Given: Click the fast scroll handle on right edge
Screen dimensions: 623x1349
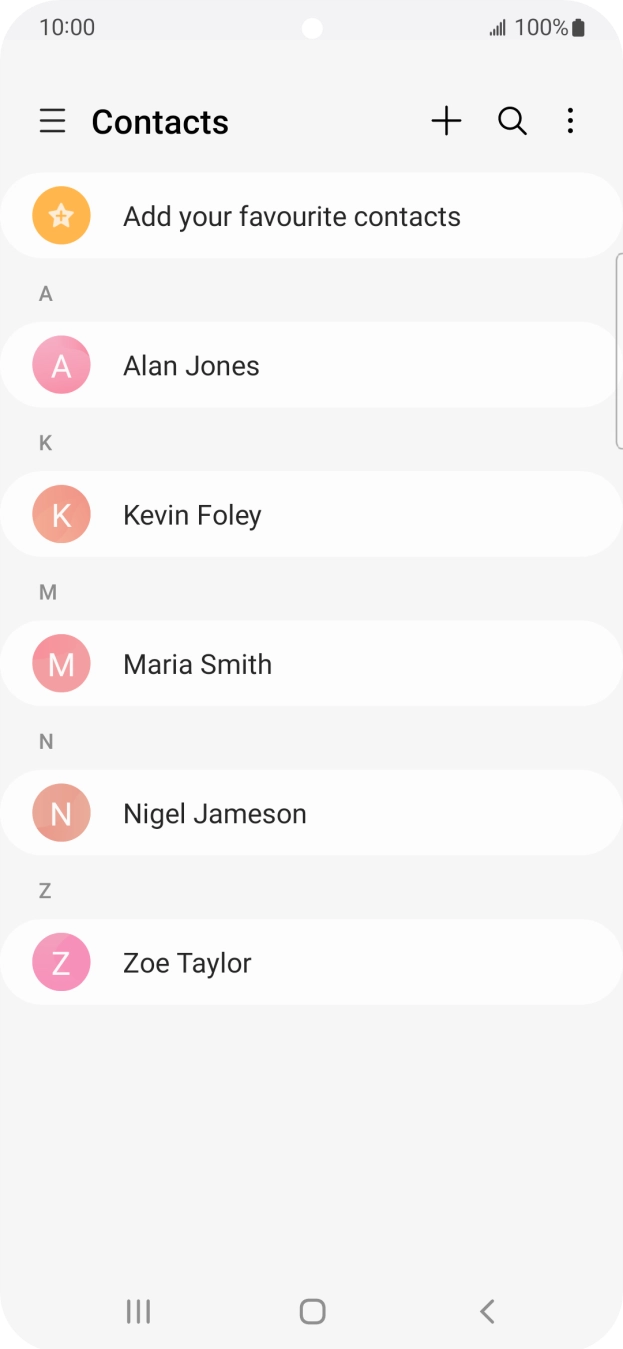Looking at the screenshot, I should (x=619, y=351).
